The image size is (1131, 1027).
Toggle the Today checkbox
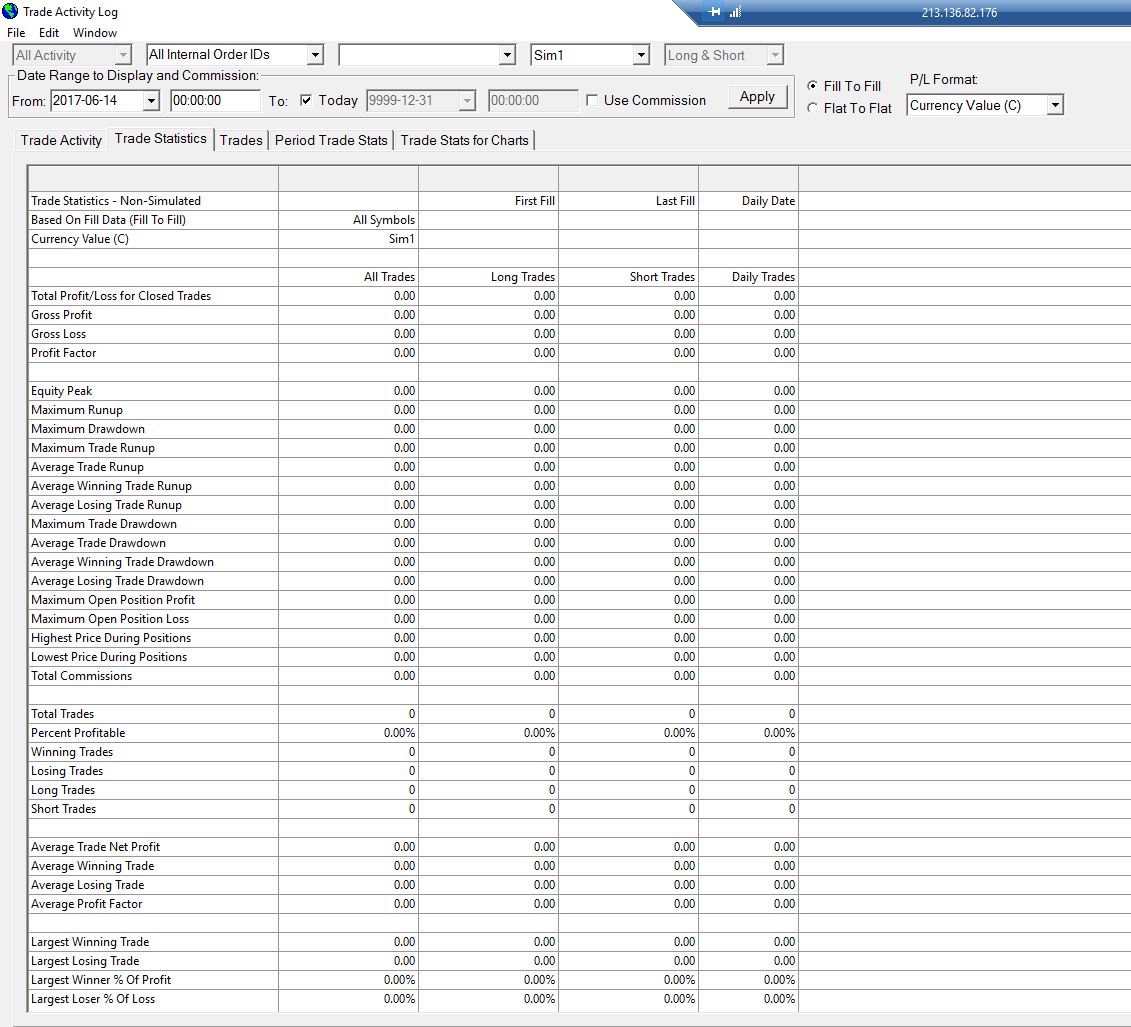(x=306, y=100)
